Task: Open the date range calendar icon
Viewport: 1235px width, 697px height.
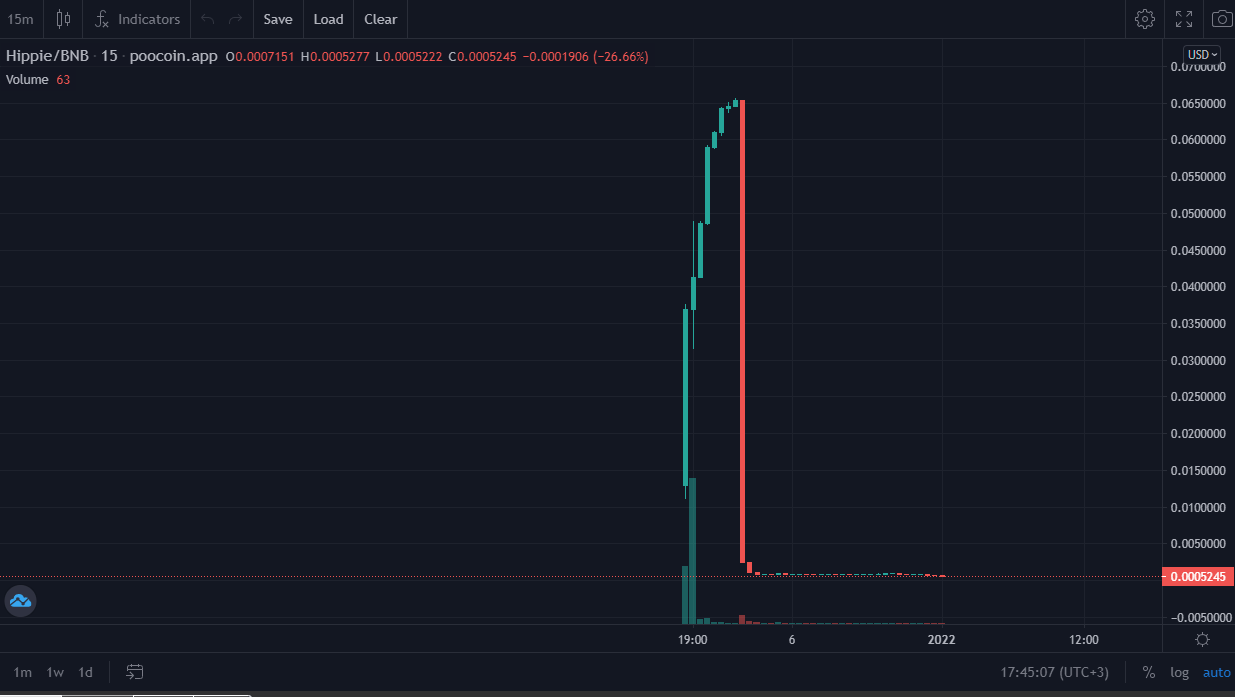Action: (x=135, y=672)
